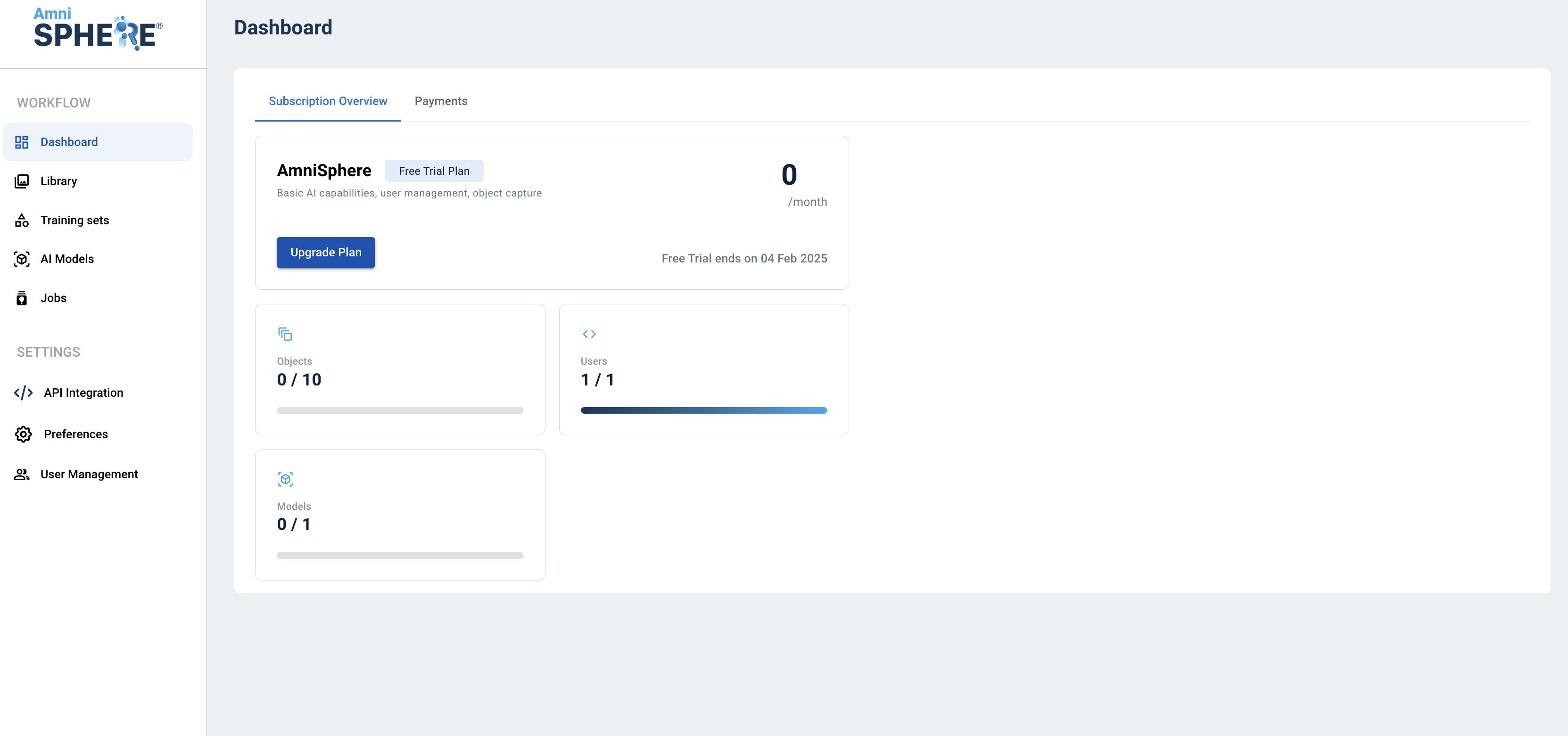This screenshot has height=736, width=1568.
Task: Click the Preferences gear icon
Action: pyautogui.click(x=23, y=434)
